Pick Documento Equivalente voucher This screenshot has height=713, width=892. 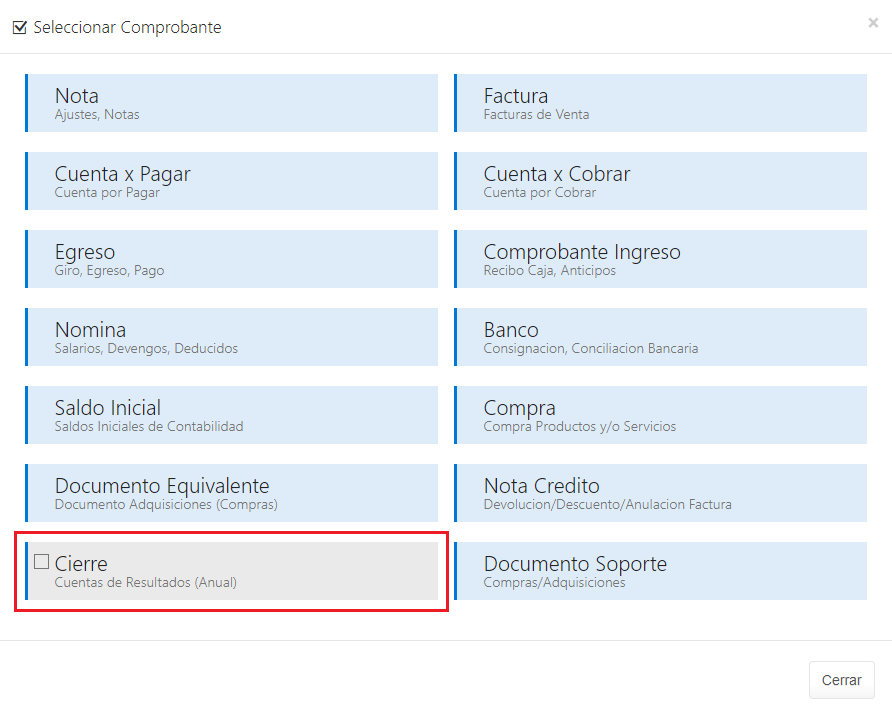[x=231, y=493]
